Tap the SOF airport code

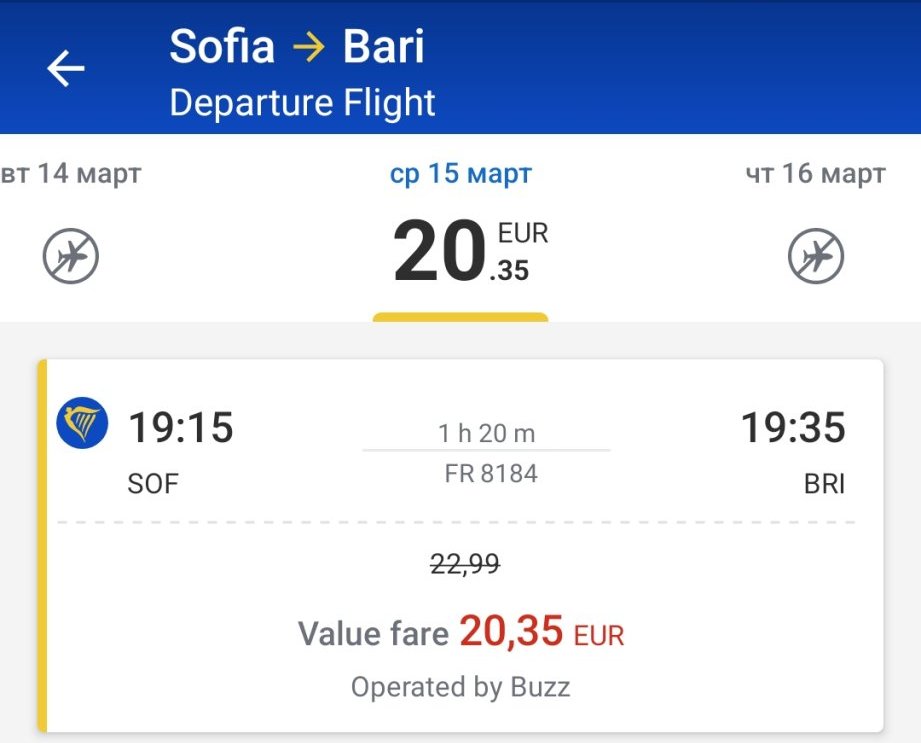(x=153, y=485)
